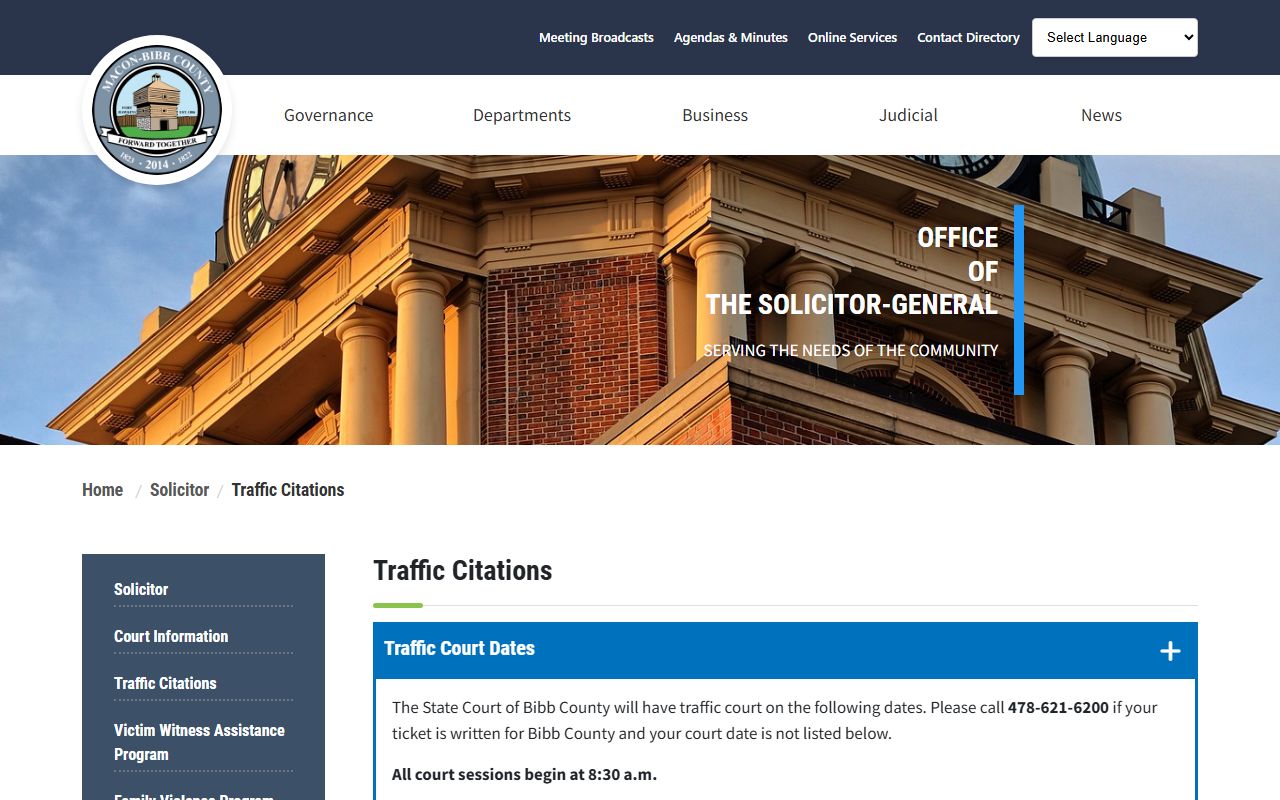The image size is (1280, 800).
Task: Open Agendas & Minutes link
Action: tap(731, 37)
